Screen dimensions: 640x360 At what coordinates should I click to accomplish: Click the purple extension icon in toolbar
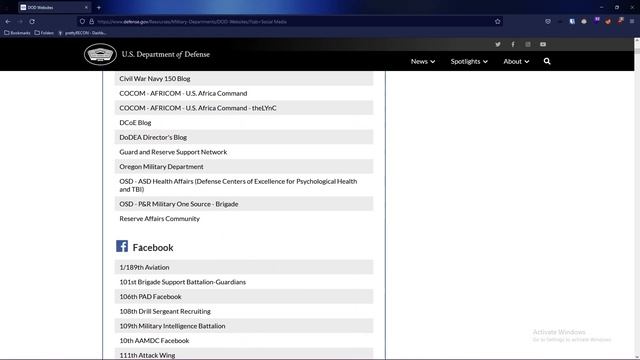[x=597, y=20]
